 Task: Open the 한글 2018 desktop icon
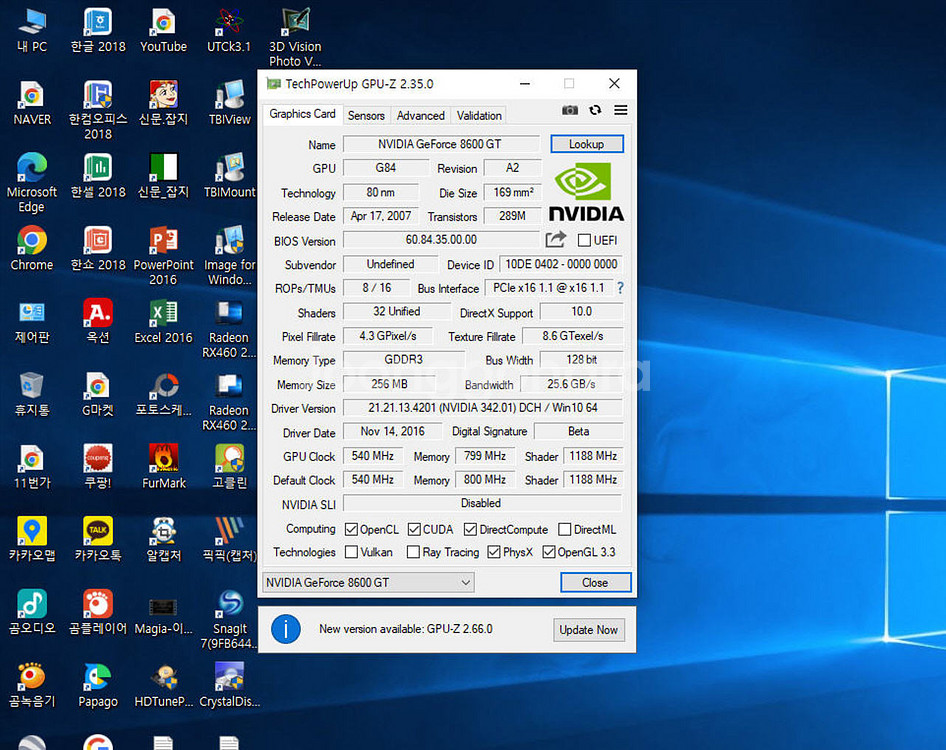pos(98,30)
